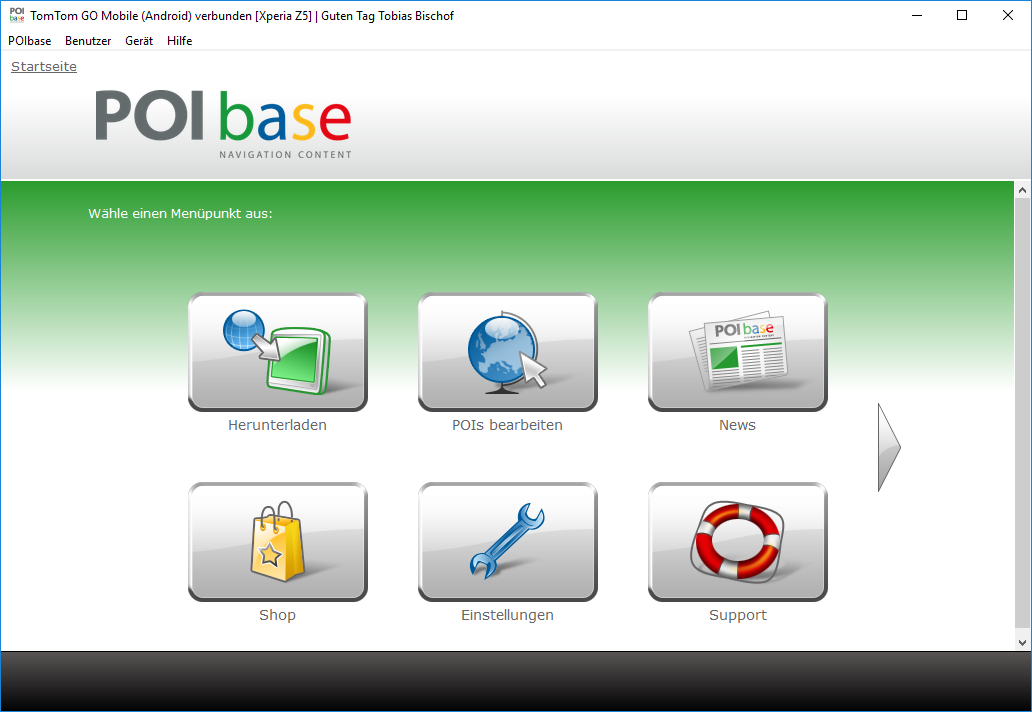Click the scrollbar up arrow

(1022, 190)
